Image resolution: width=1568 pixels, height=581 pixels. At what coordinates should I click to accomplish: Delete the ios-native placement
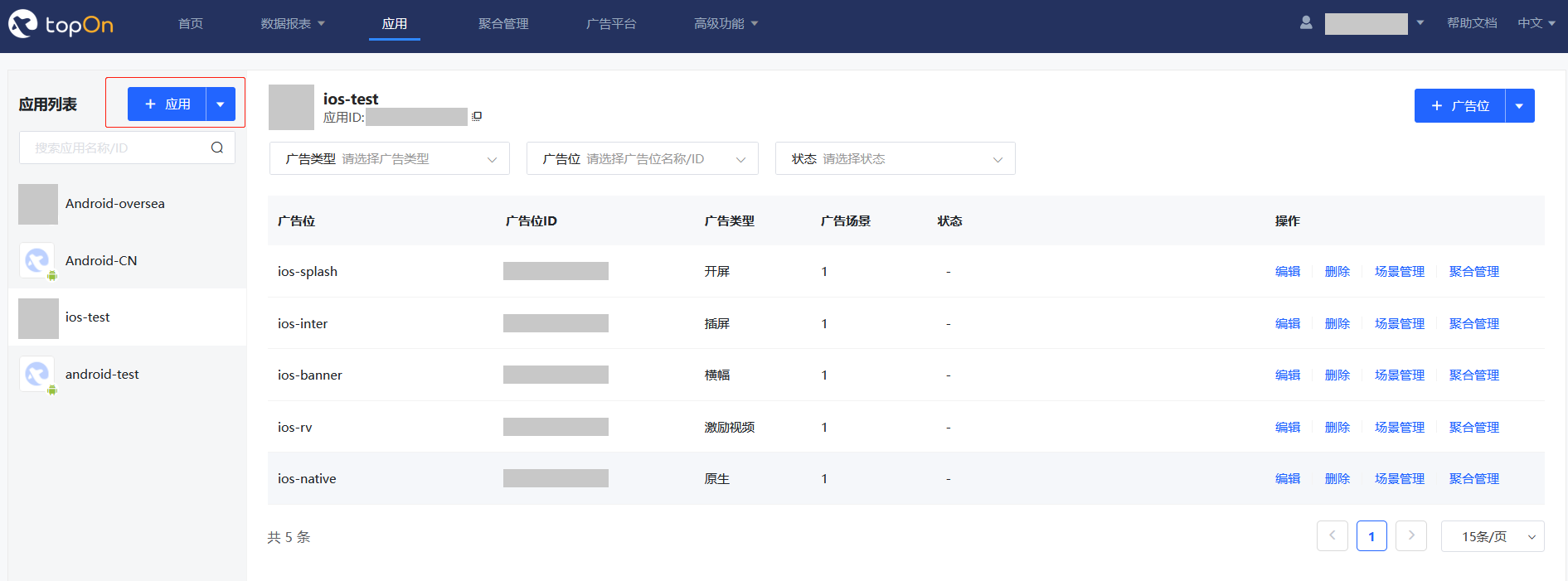tap(1337, 478)
